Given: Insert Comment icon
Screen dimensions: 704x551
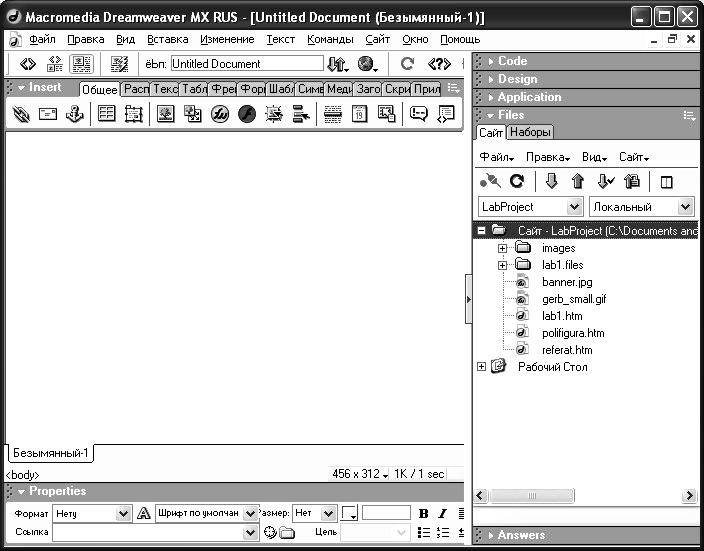Looking at the screenshot, I should click(x=418, y=114).
